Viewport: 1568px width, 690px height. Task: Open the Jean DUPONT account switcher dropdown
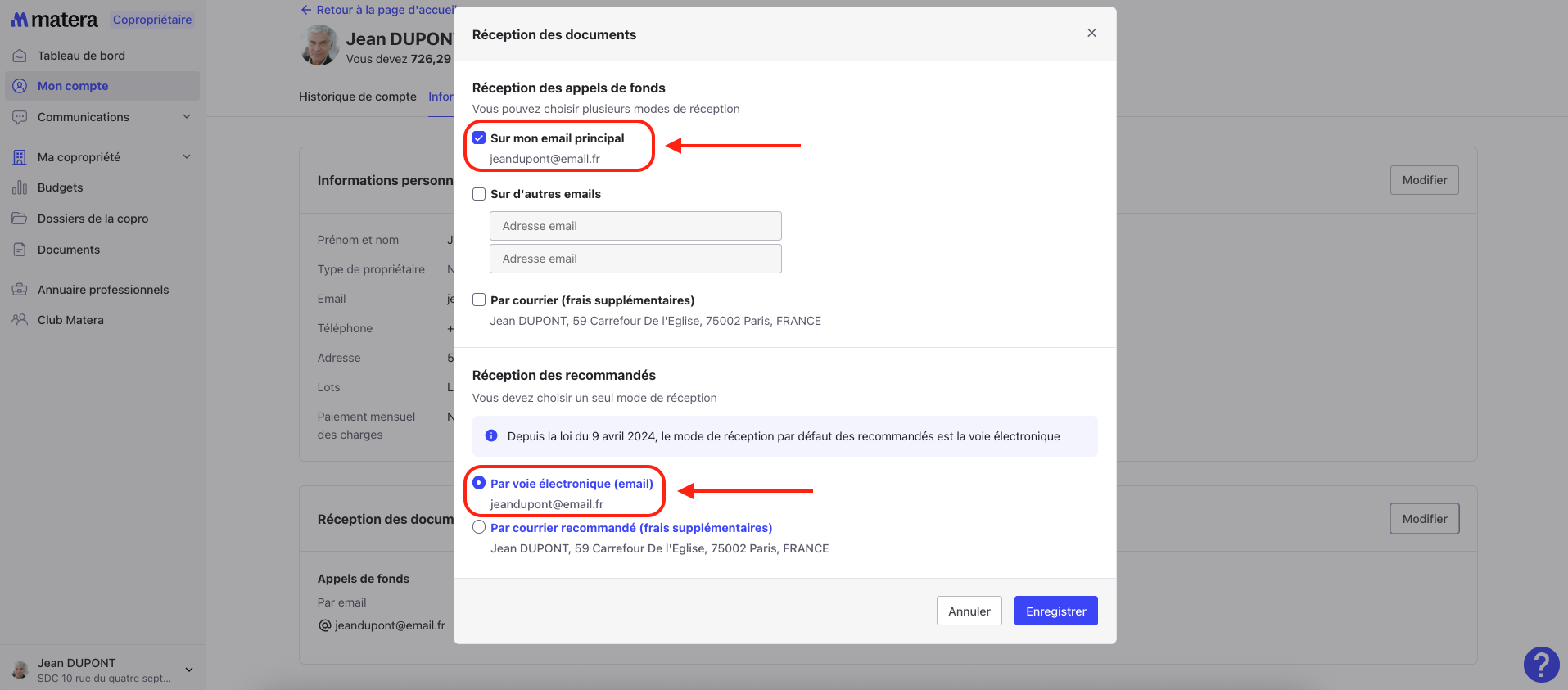click(189, 670)
